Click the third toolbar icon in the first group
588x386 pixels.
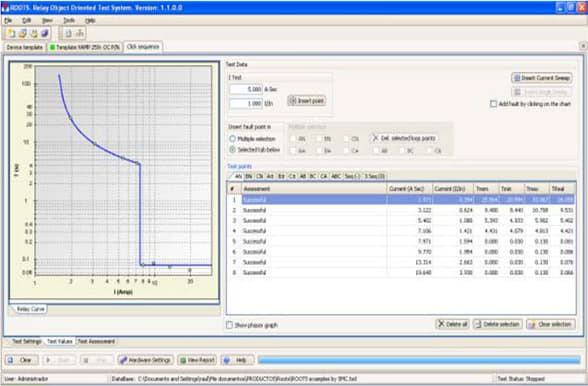pos(34,33)
